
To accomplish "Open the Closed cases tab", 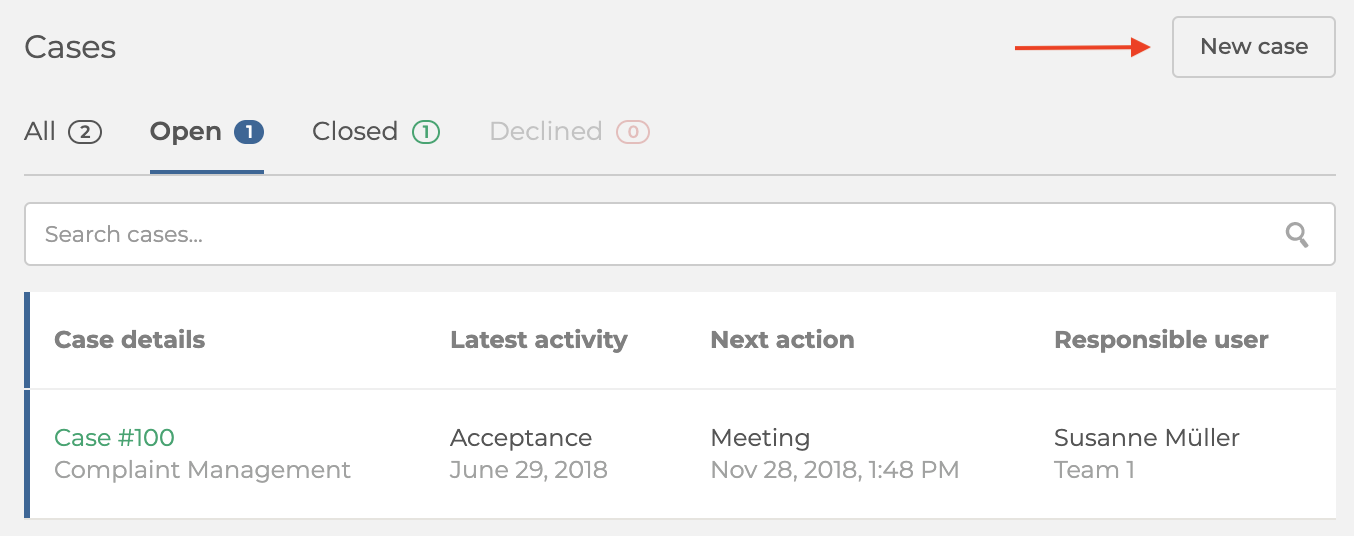I will coord(376,132).
